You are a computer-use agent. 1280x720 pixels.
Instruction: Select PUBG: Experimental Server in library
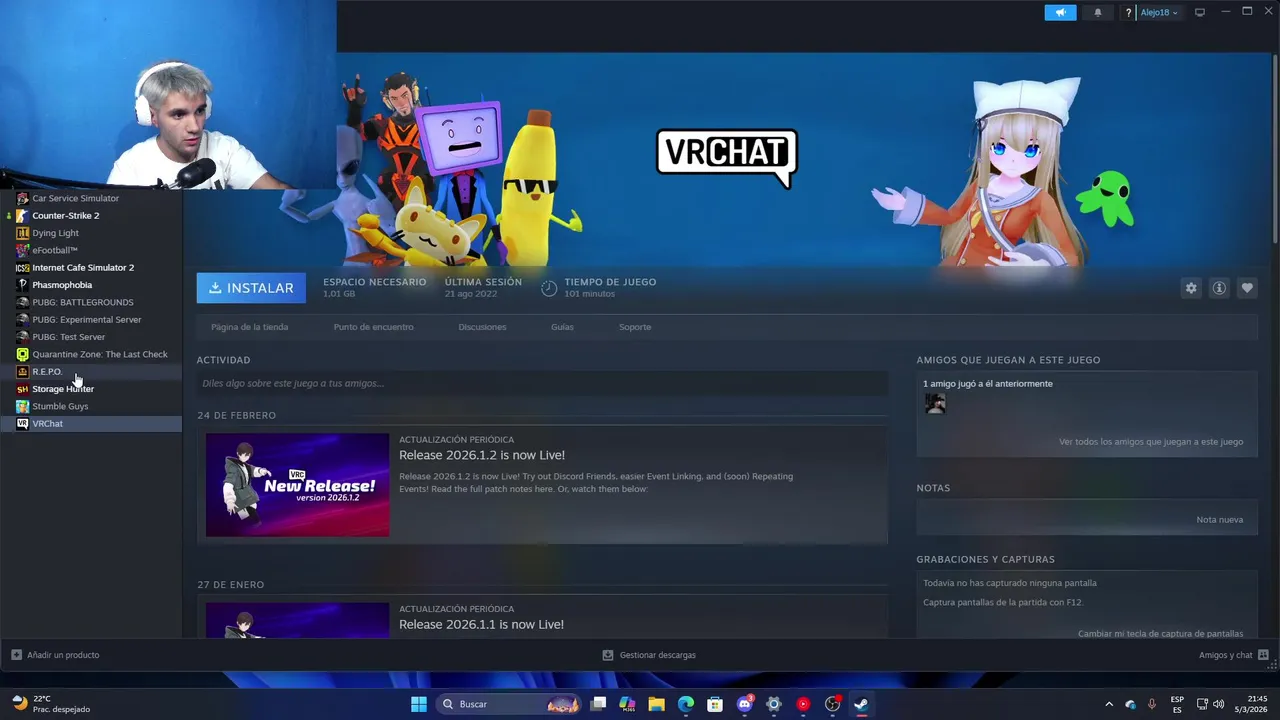(x=91, y=320)
